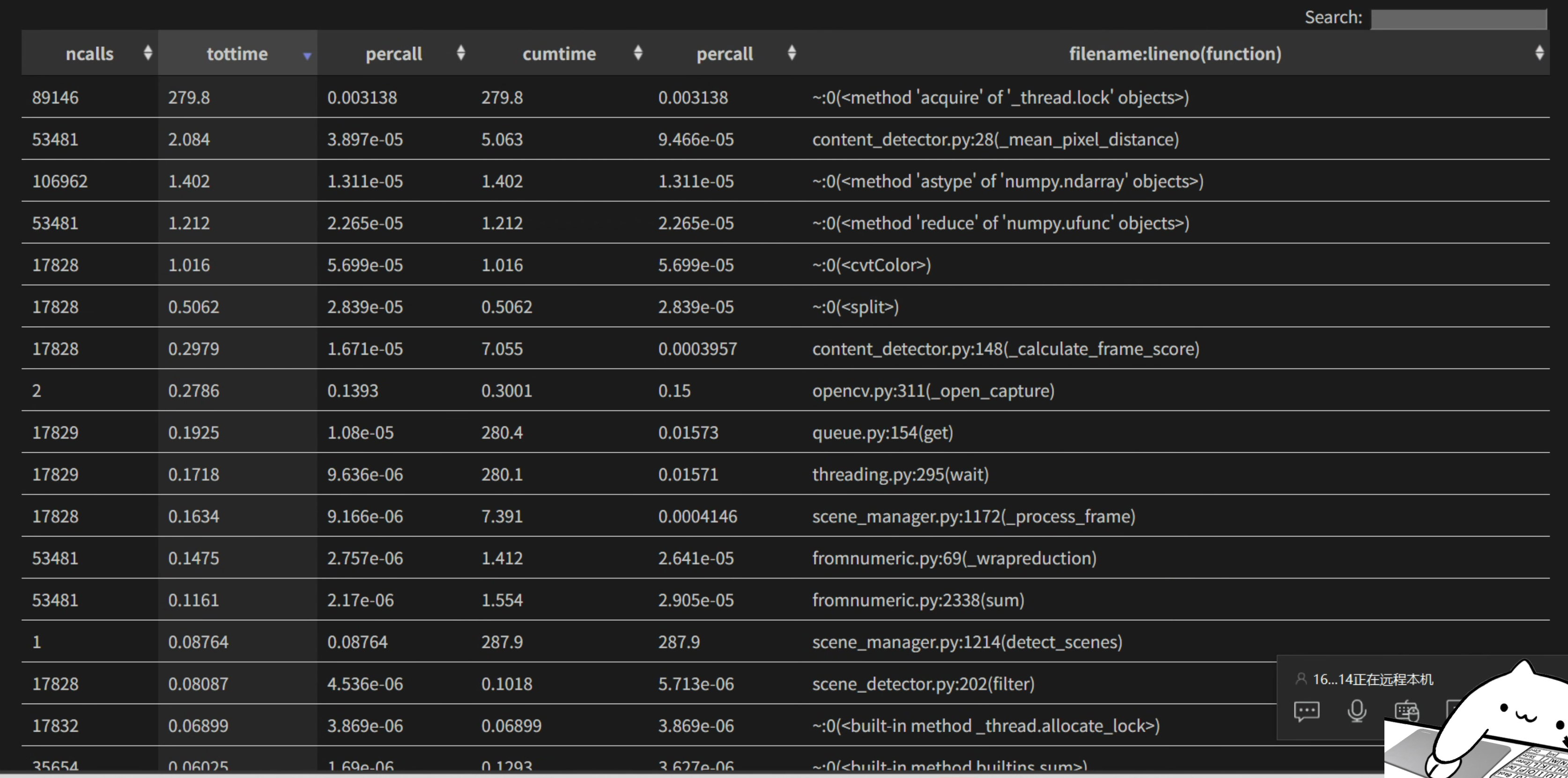
Task: Click ncalls value 89146
Action: 55,97
